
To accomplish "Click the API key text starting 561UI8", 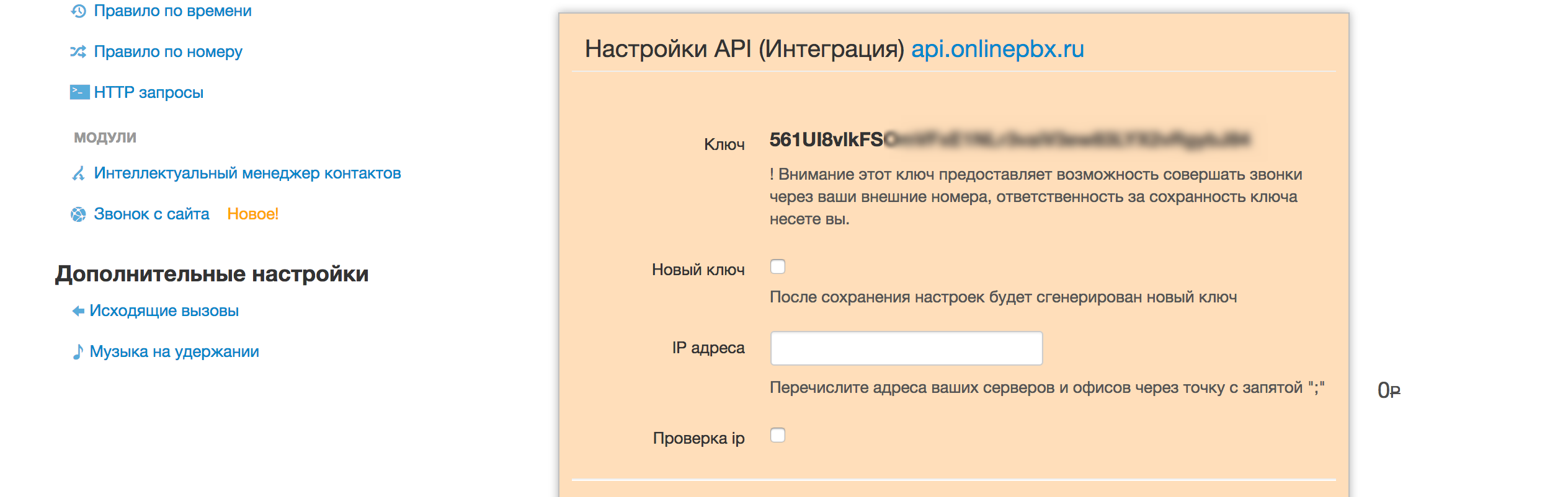I will (1010, 140).
